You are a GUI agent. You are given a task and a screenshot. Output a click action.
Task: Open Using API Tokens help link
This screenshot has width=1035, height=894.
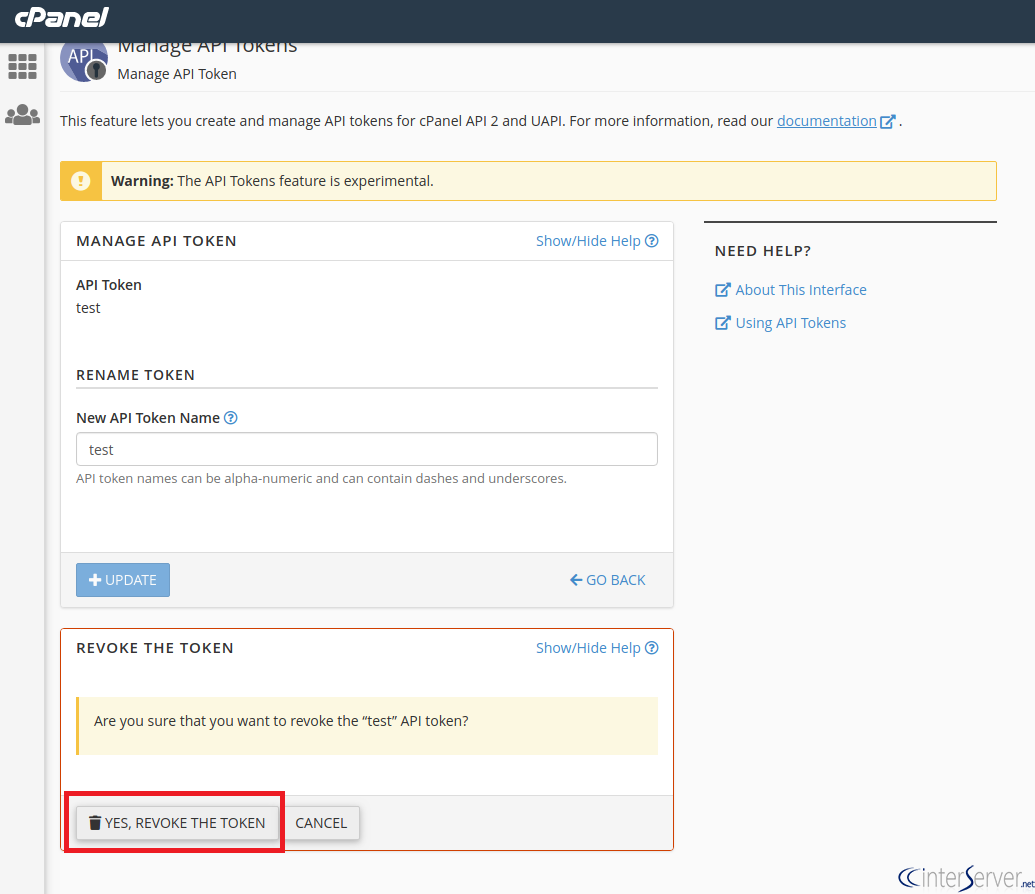click(x=780, y=323)
